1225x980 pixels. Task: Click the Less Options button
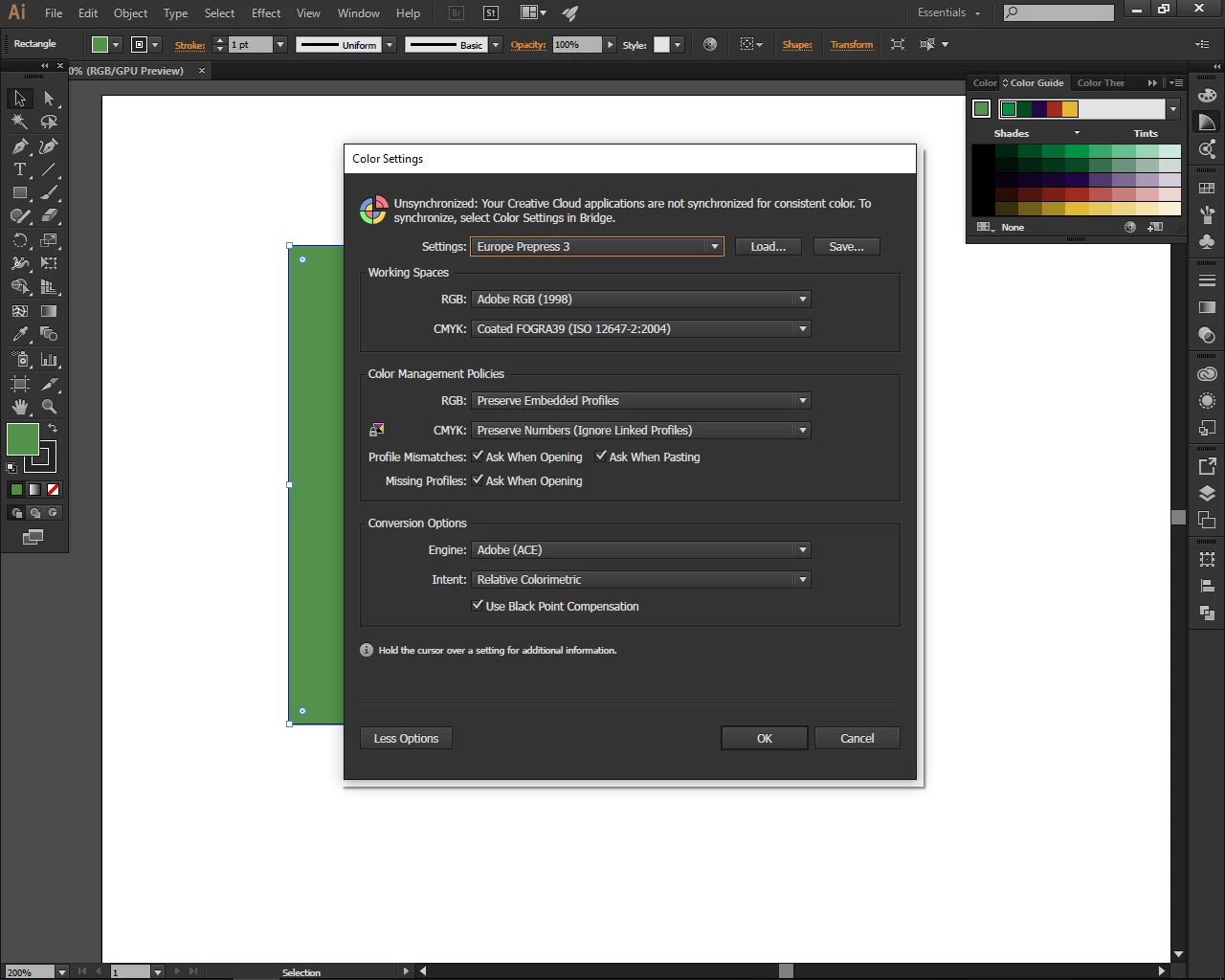click(x=406, y=739)
